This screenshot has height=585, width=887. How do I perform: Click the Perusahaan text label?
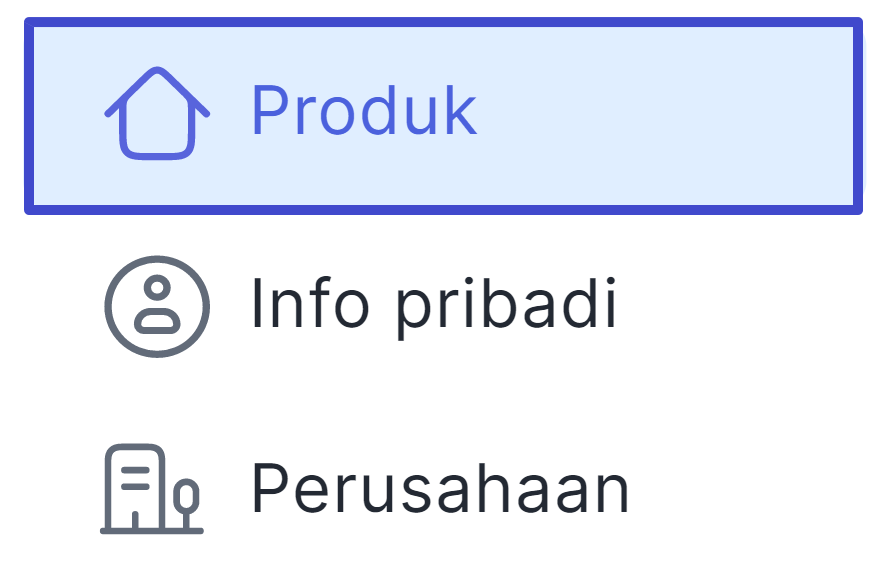tap(440, 488)
